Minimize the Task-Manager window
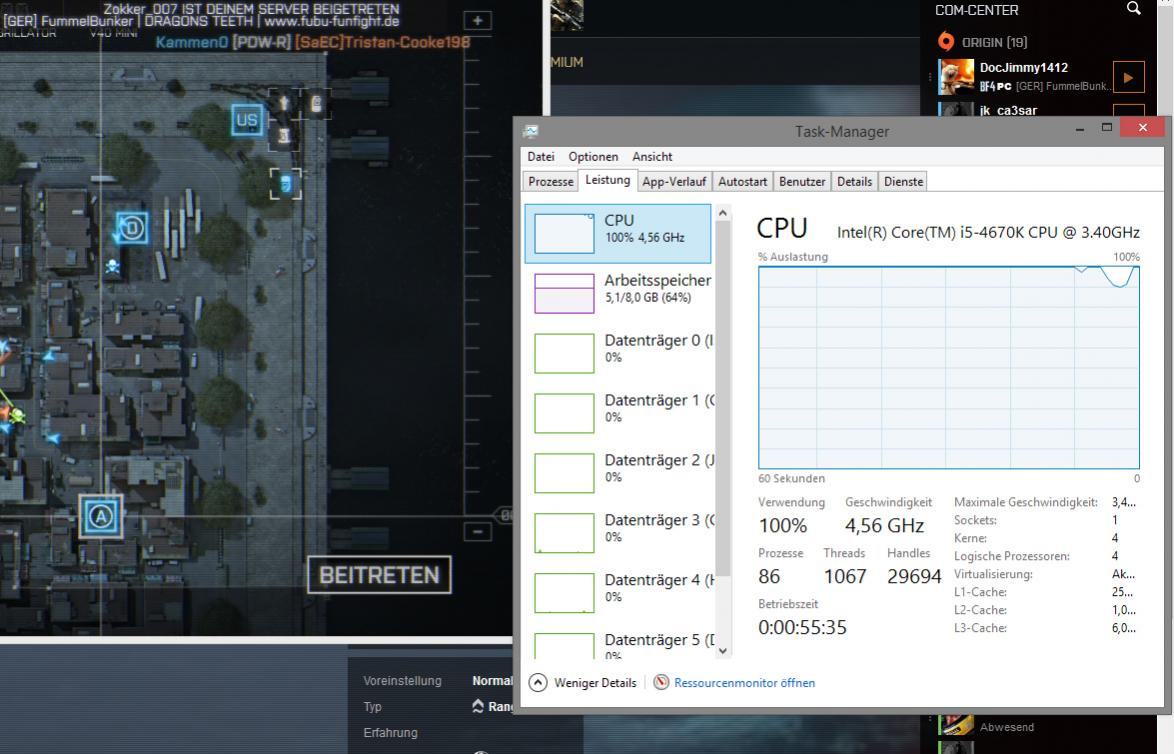 pyautogui.click(x=1080, y=129)
